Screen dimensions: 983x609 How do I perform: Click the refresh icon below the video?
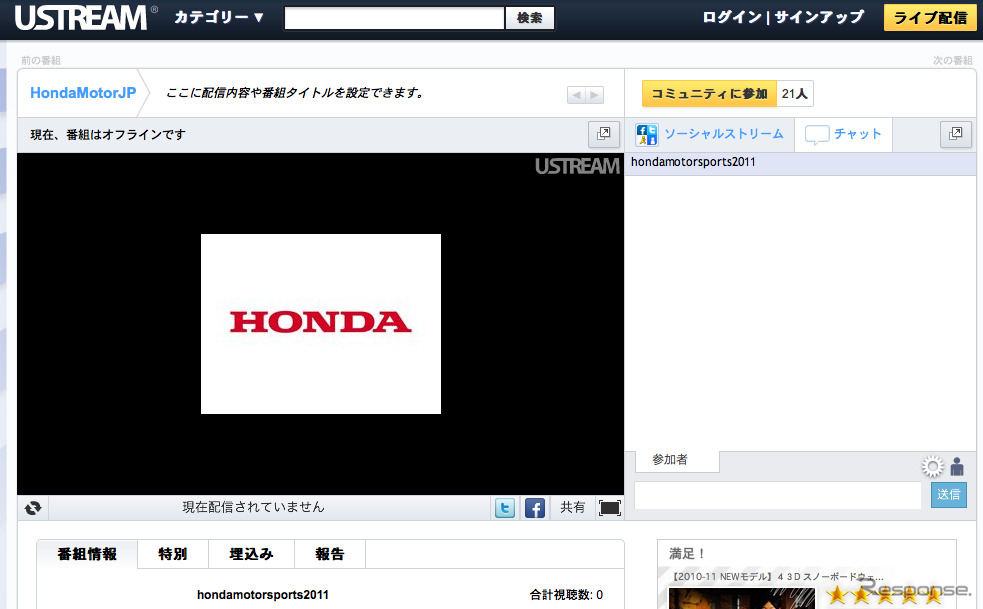(33, 508)
